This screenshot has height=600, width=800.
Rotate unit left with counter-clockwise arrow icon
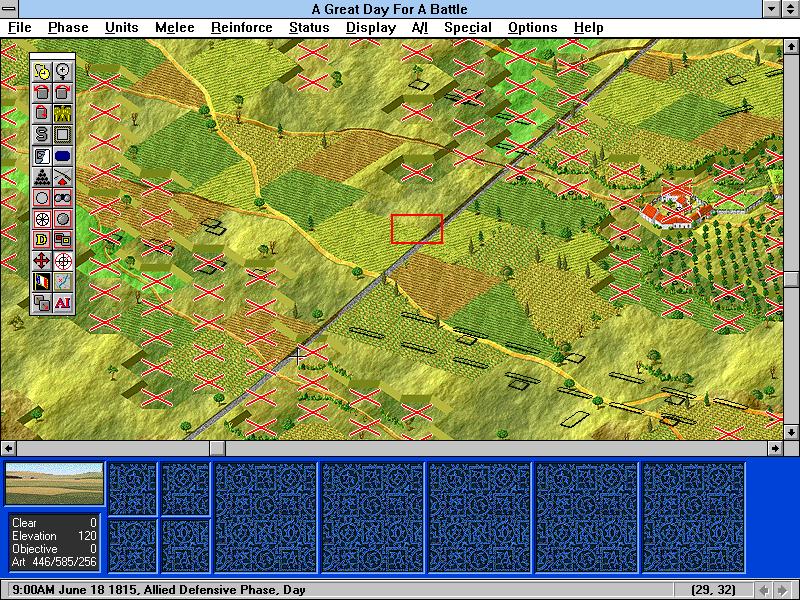[42, 92]
